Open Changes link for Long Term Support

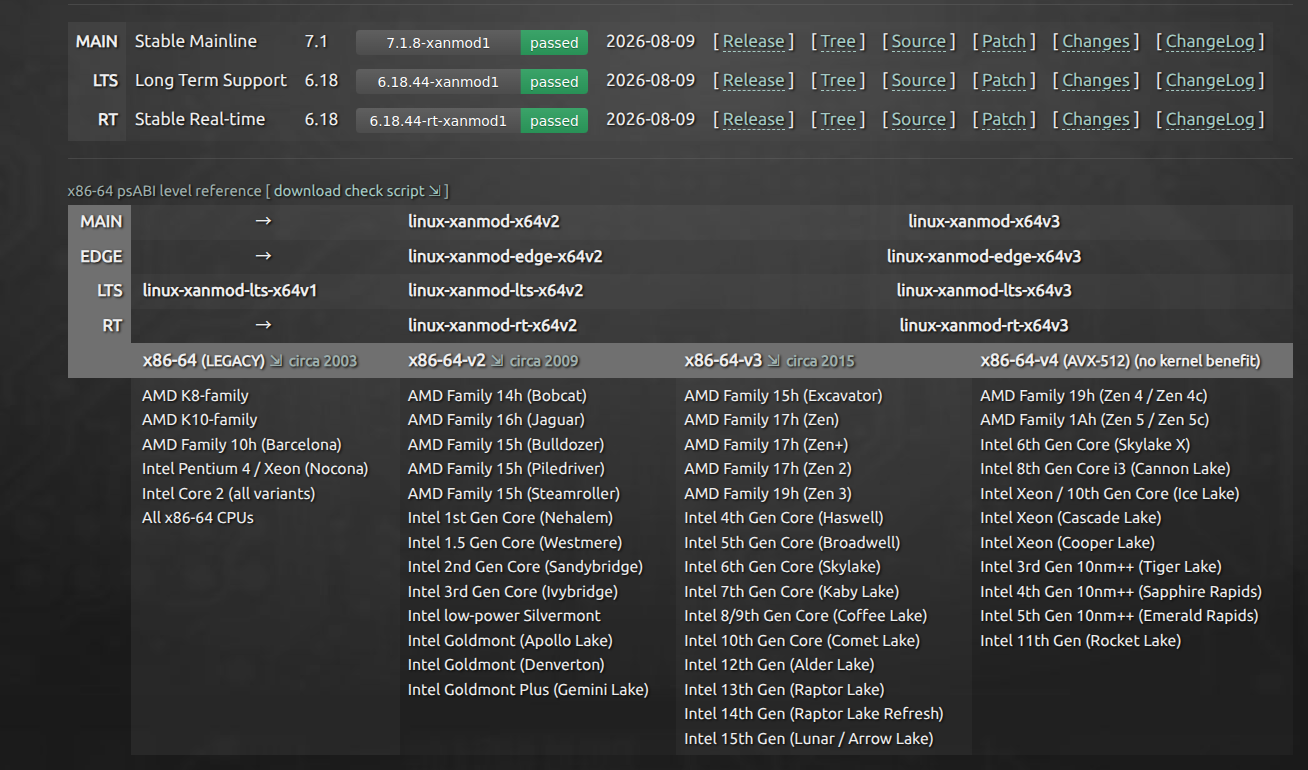tap(1096, 80)
